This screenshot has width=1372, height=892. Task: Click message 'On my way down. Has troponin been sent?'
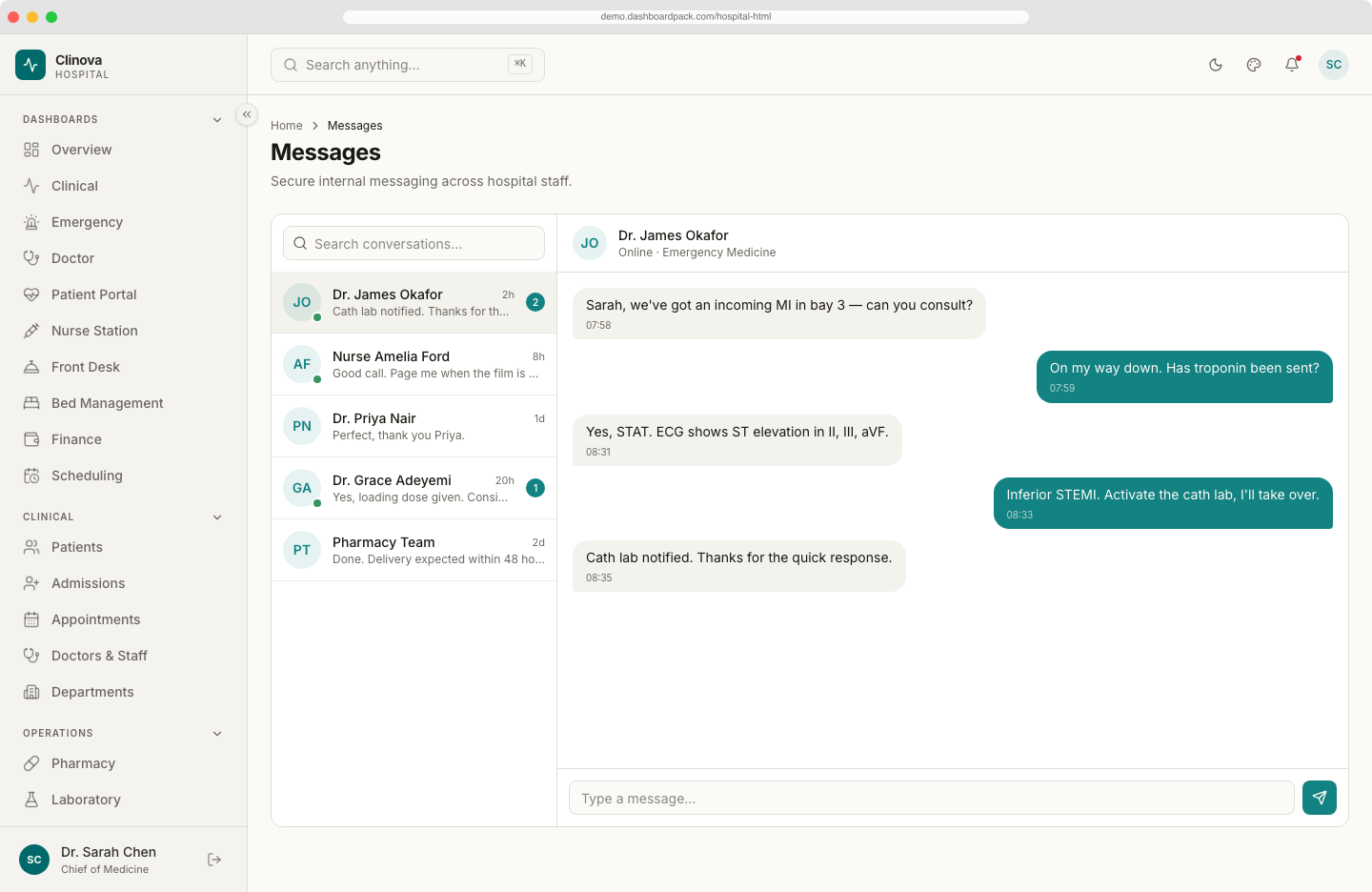coord(1184,376)
